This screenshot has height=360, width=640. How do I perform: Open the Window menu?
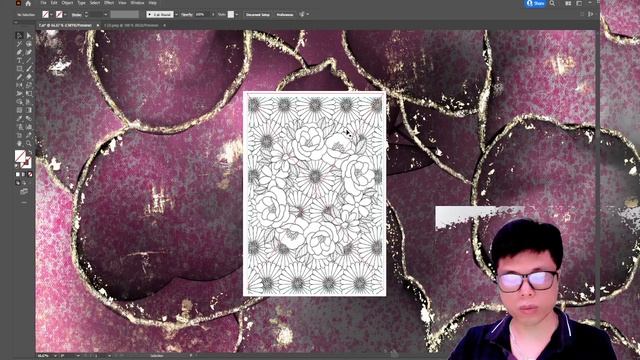(137, 3)
